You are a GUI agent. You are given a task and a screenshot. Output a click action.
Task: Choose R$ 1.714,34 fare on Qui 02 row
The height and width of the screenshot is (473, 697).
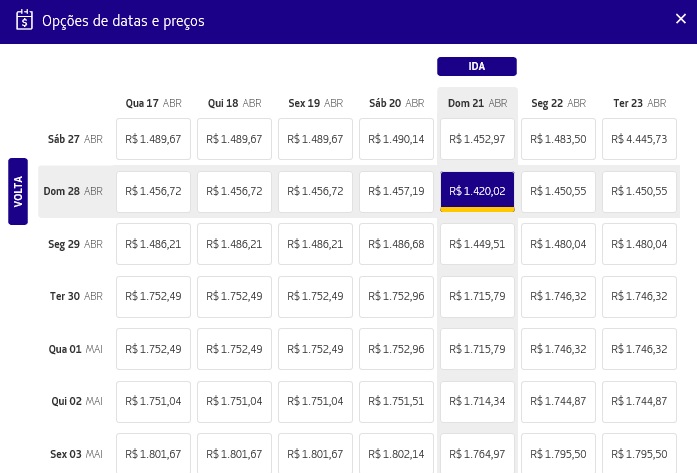click(477, 401)
